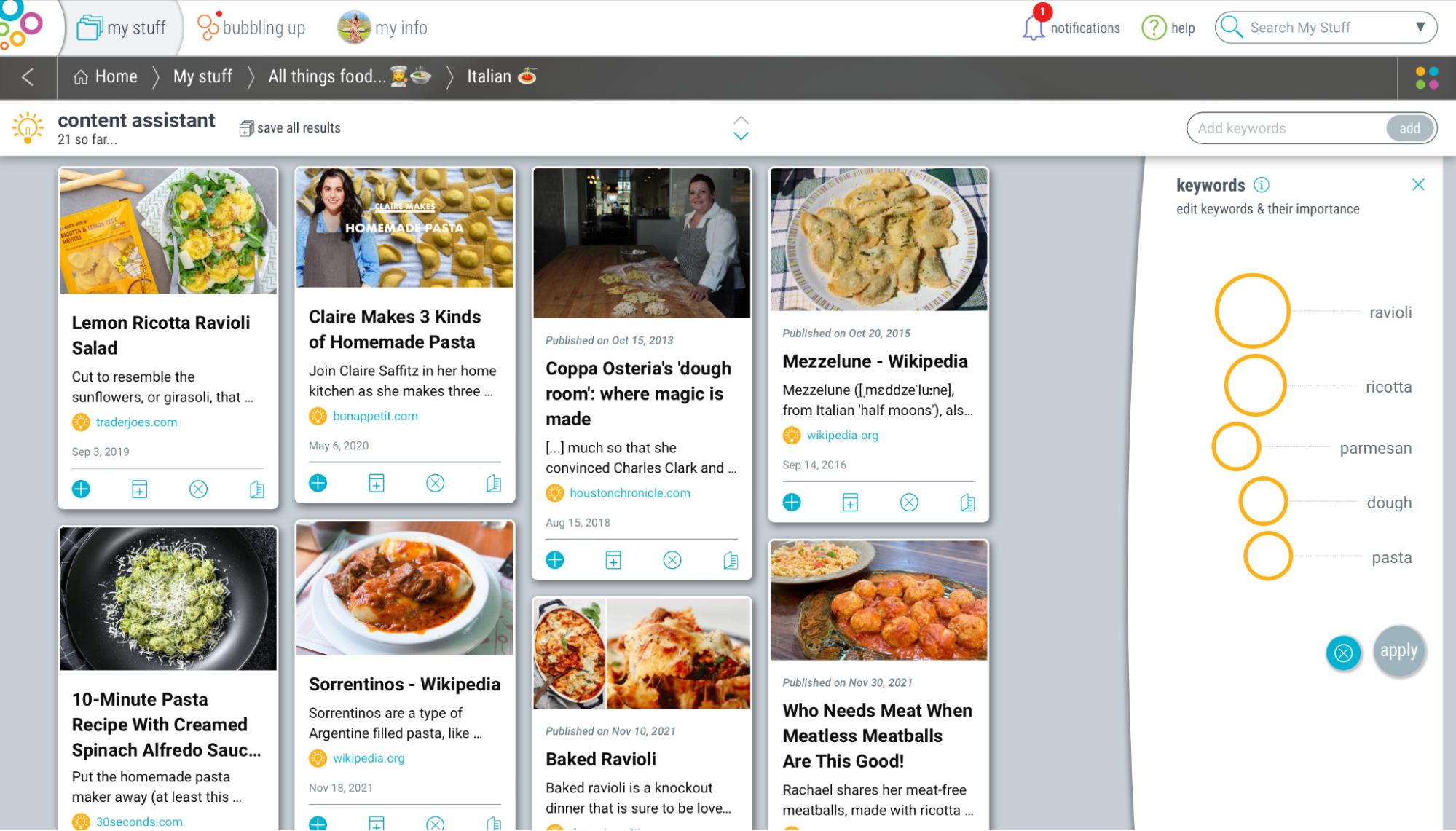Click plus icon on Claire Makes 3 Kinds card
1456x831 pixels.
[x=318, y=483]
